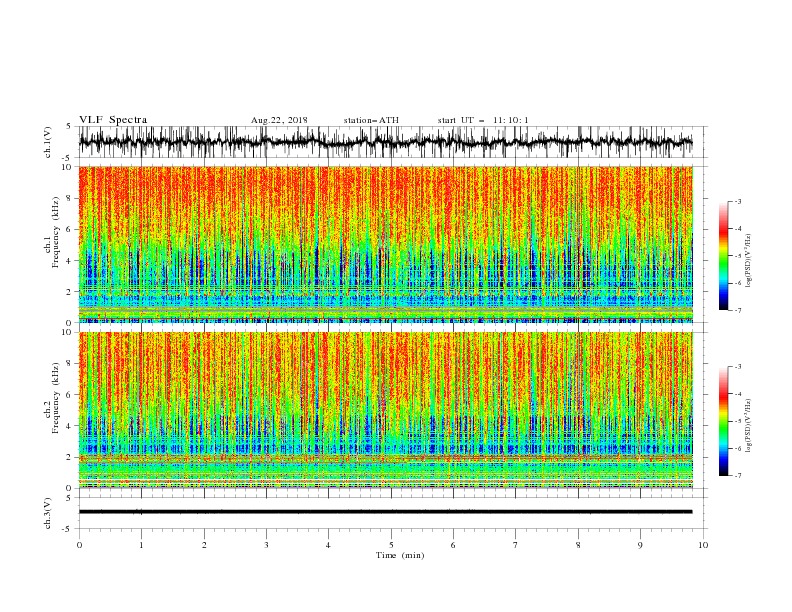This screenshot has width=792, height=612.
Task: Click inside the ch.2 spectrogram panel
Action: pyautogui.click(x=386, y=410)
